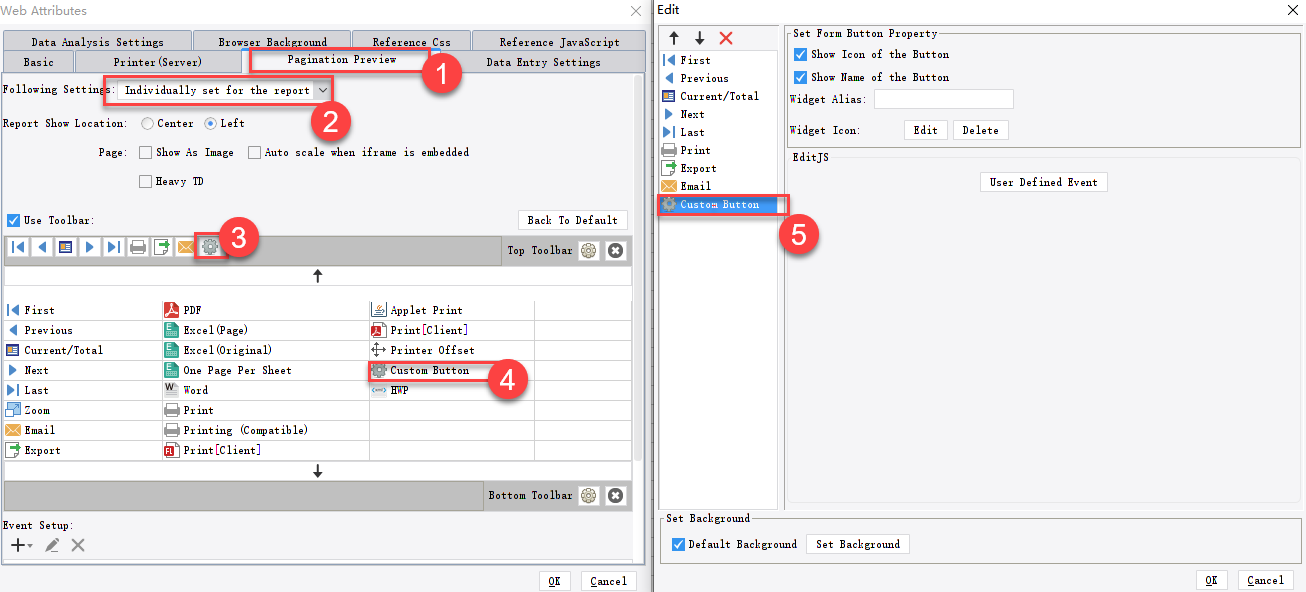The width and height of the screenshot is (1306, 592).
Task: Click Last page icon in top toolbar
Action: coord(114,247)
